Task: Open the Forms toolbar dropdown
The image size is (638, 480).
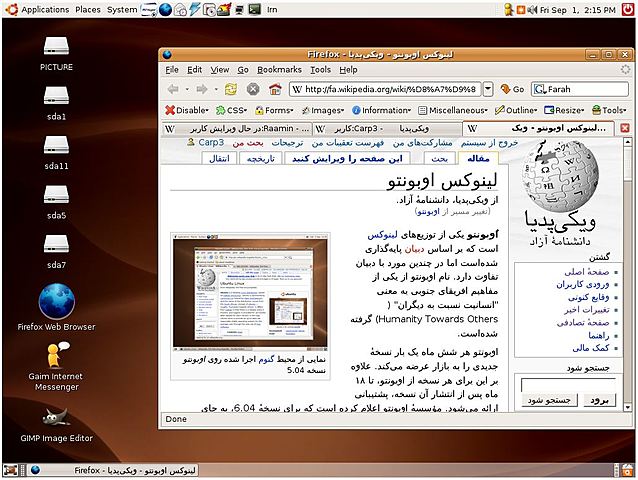Action: click(274, 110)
